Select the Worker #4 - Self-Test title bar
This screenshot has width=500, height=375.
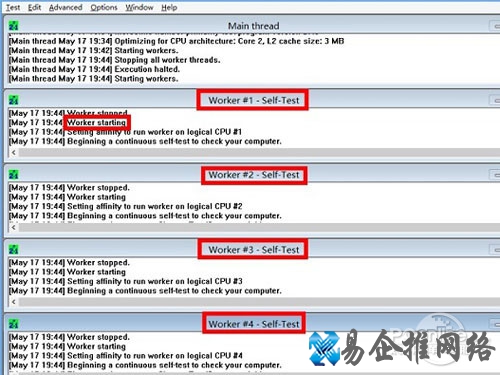tap(252, 324)
